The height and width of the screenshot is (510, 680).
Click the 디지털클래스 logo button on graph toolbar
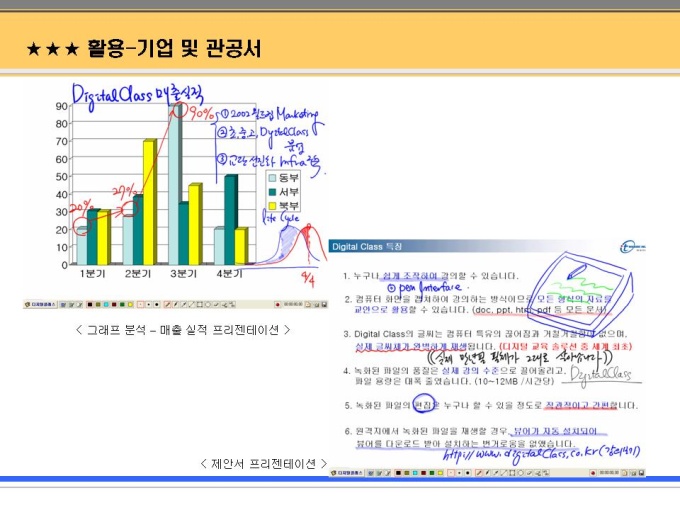pos(40,304)
